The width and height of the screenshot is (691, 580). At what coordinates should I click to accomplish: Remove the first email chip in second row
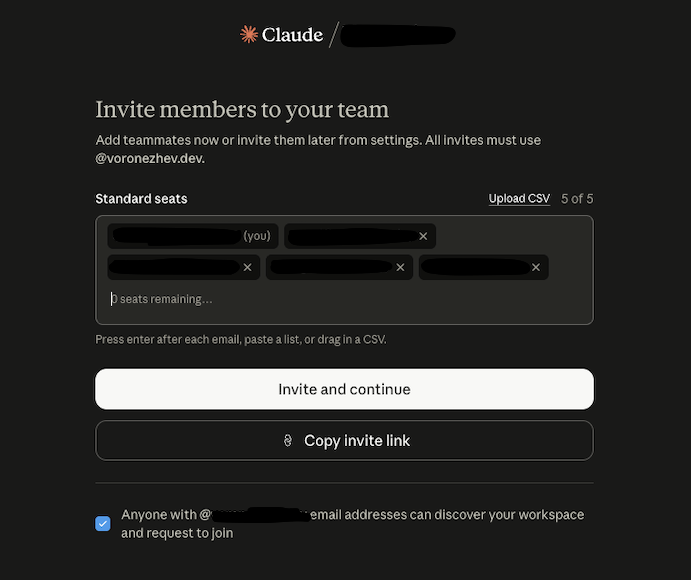click(x=248, y=267)
